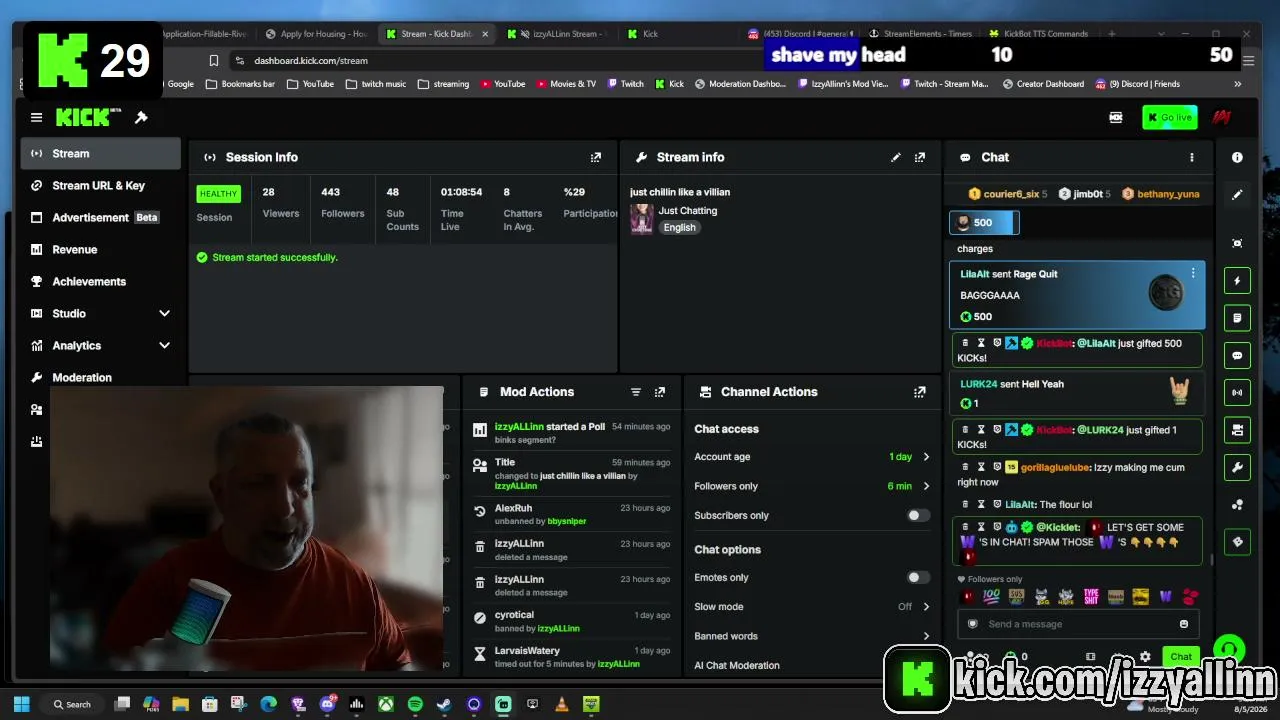Pop out the Session Info panel
The width and height of the screenshot is (1280, 720).
pos(596,157)
